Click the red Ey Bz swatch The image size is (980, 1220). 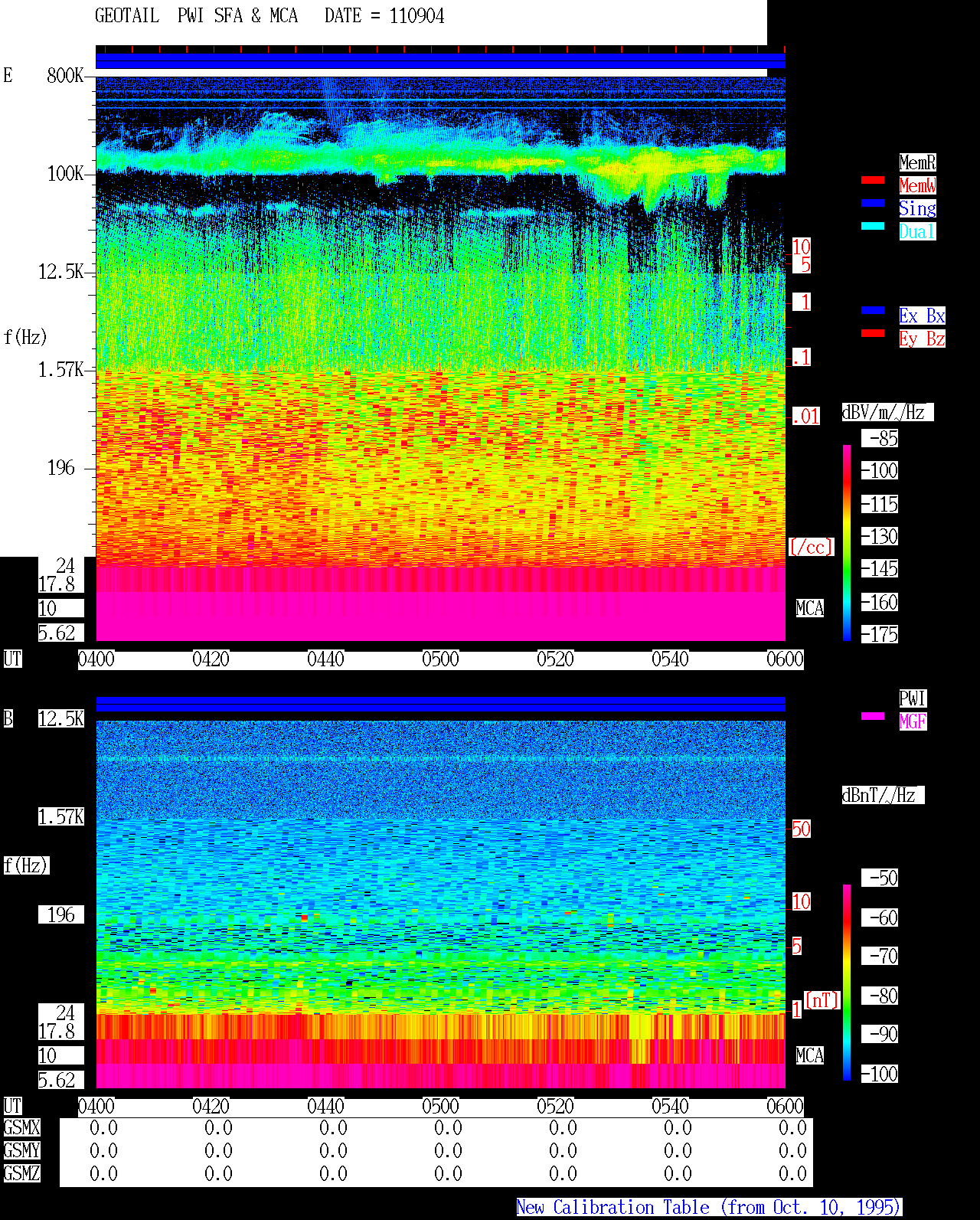[873, 333]
